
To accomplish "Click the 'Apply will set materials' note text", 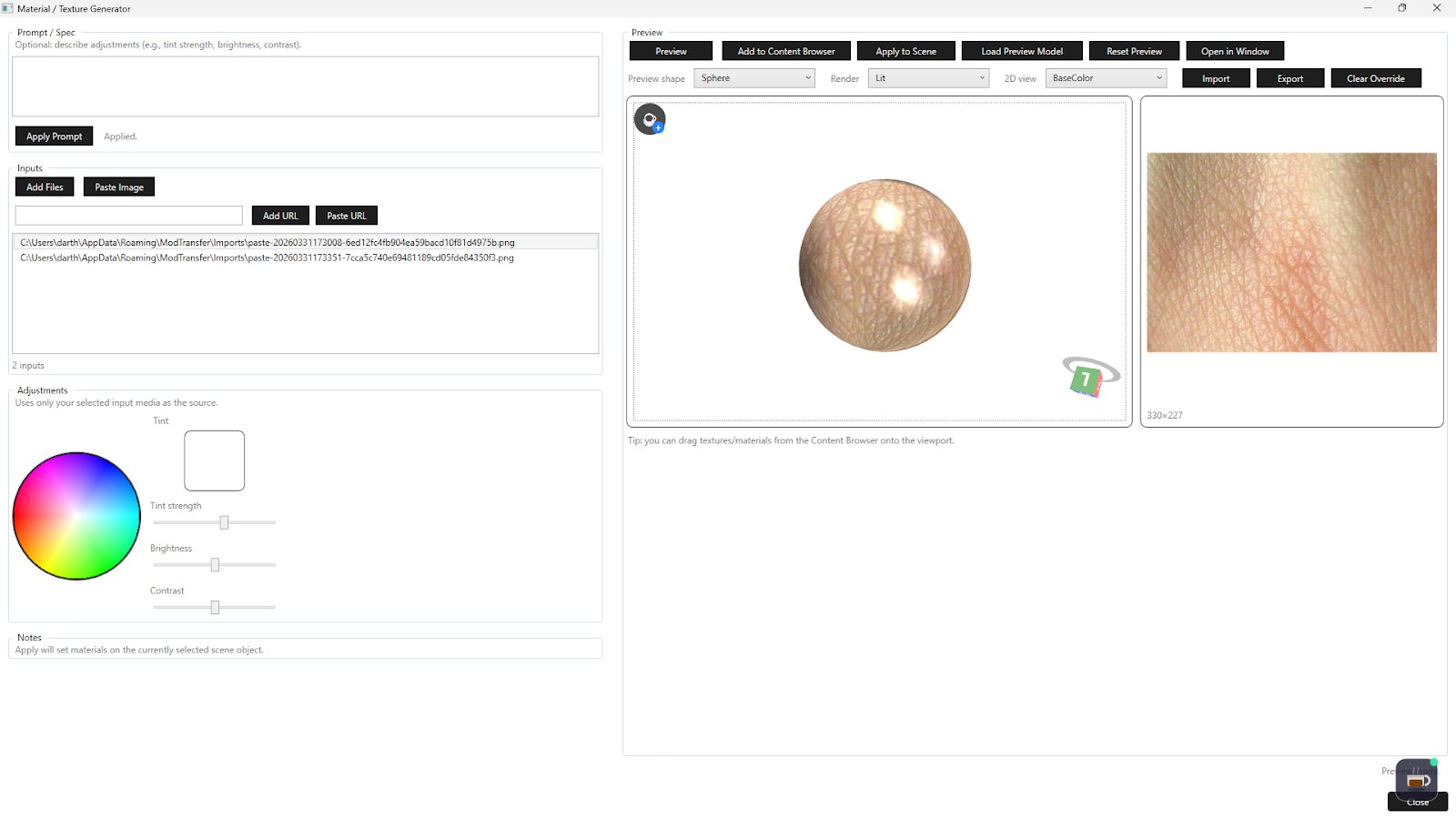I will 139,650.
